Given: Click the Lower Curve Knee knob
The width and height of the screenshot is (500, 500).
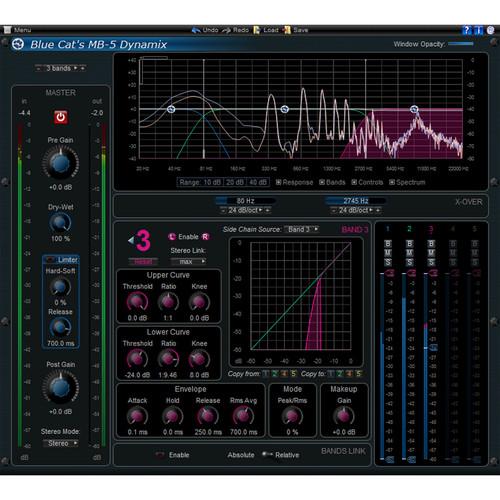Looking at the screenshot, I should click(x=199, y=359).
